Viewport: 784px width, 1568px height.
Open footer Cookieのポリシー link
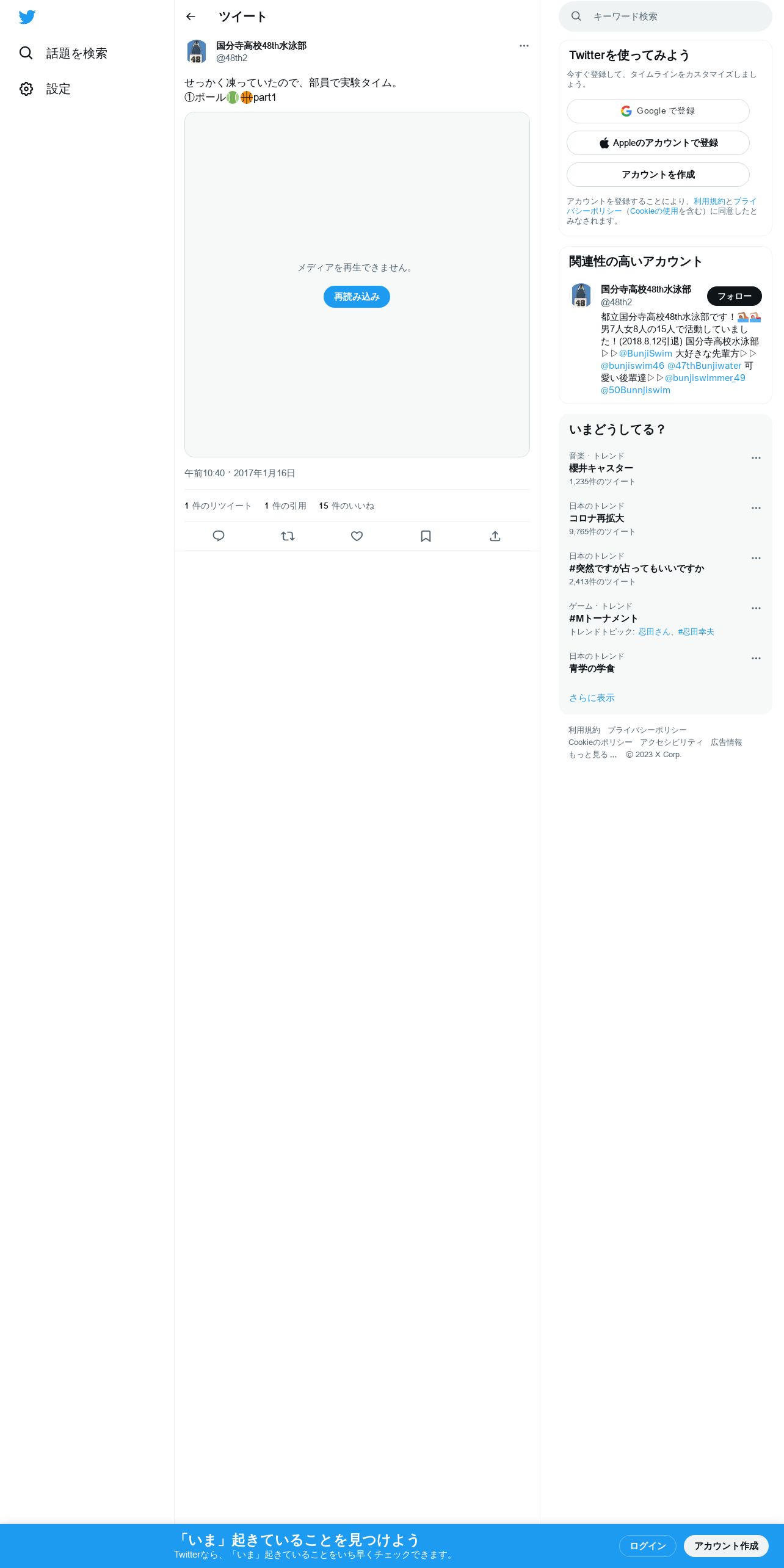[600, 742]
